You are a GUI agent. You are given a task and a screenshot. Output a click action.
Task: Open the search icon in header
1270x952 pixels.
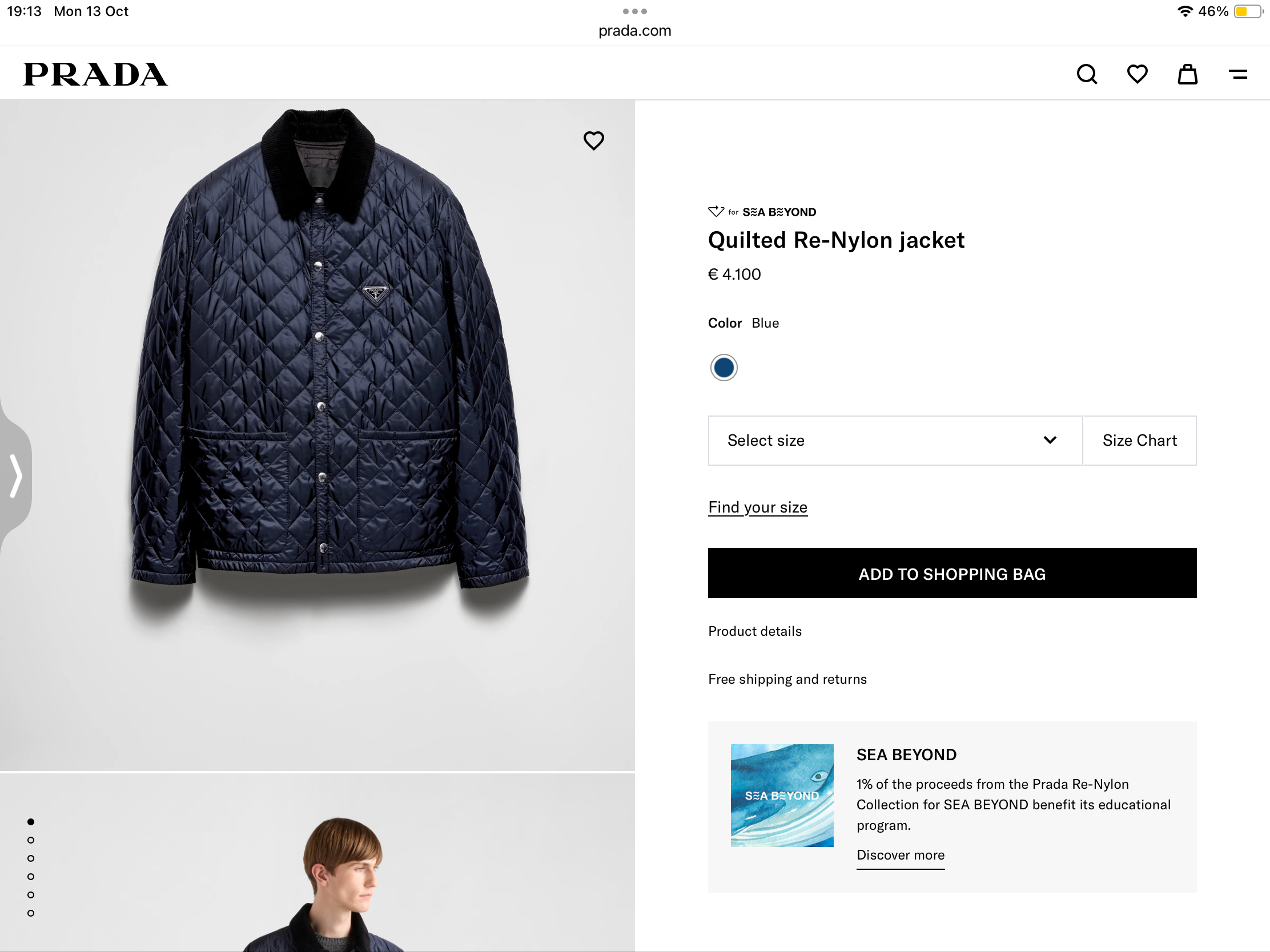click(x=1086, y=75)
